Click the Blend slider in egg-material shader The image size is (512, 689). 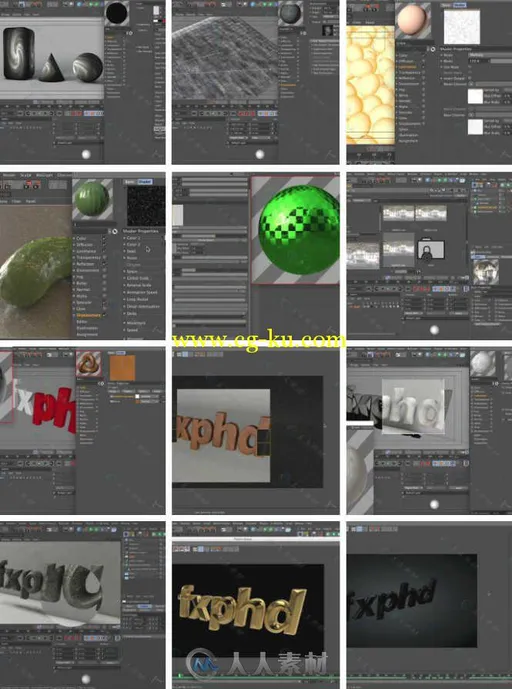(501, 61)
